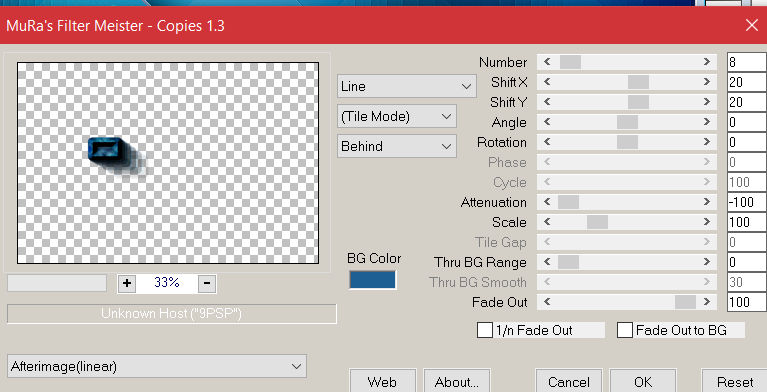This screenshot has width=767, height=392.
Task: Click left arrow of Shift Y slider
Action: tap(547, 102)
